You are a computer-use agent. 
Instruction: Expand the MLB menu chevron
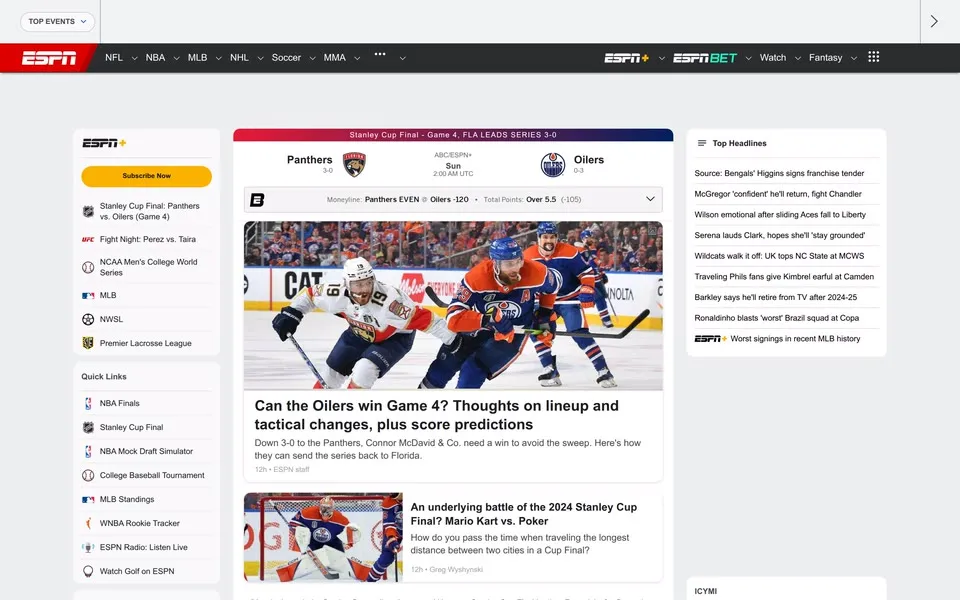[219, 58]
